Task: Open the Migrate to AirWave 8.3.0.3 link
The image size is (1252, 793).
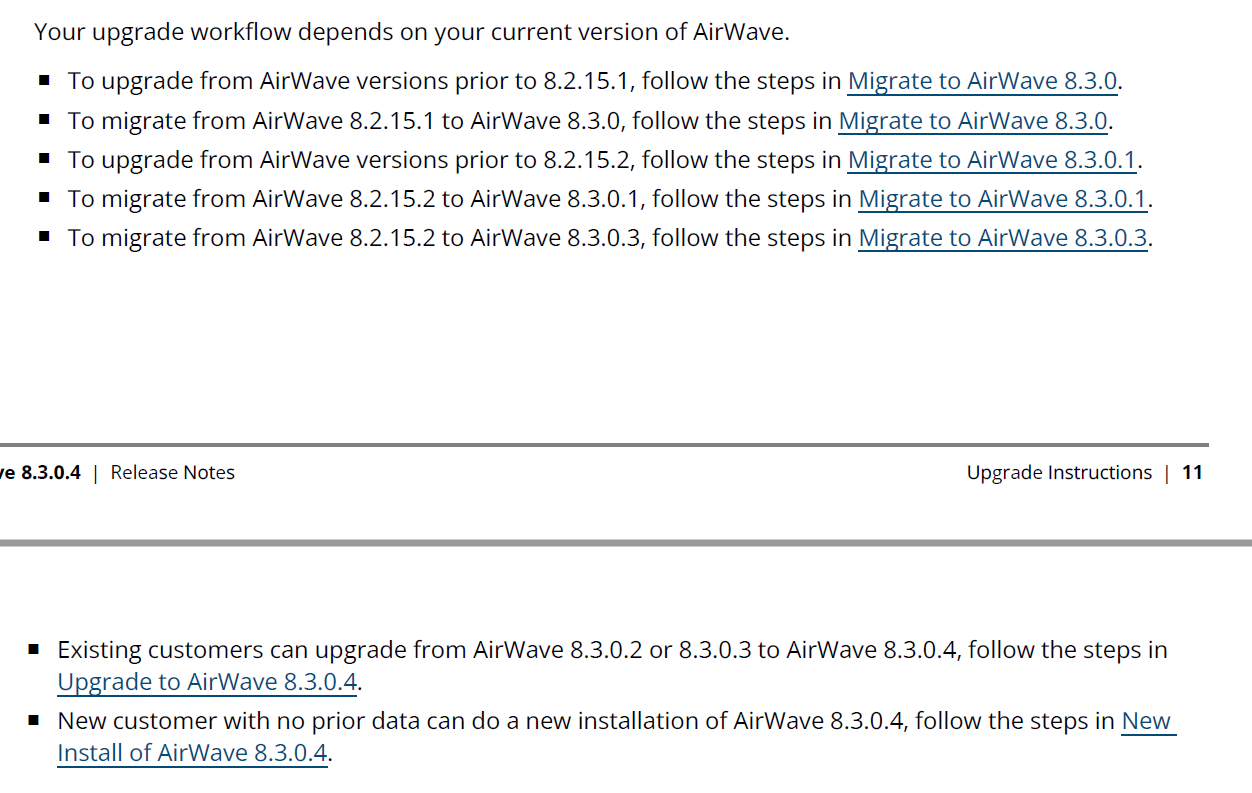Action: (1002, 238)
